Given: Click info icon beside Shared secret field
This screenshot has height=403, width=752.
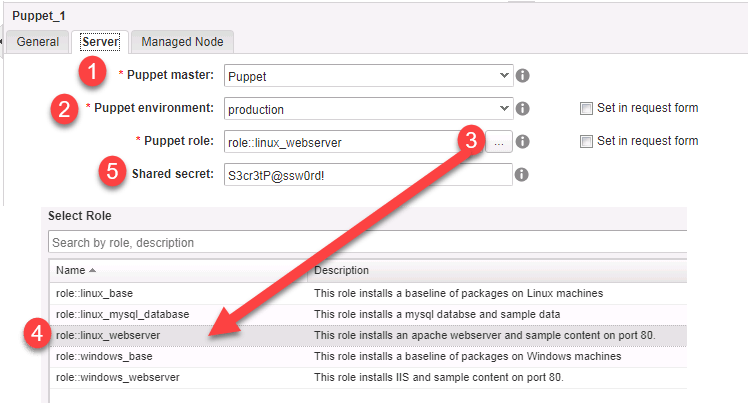Looking at the screenshot, I should [520, 175].
